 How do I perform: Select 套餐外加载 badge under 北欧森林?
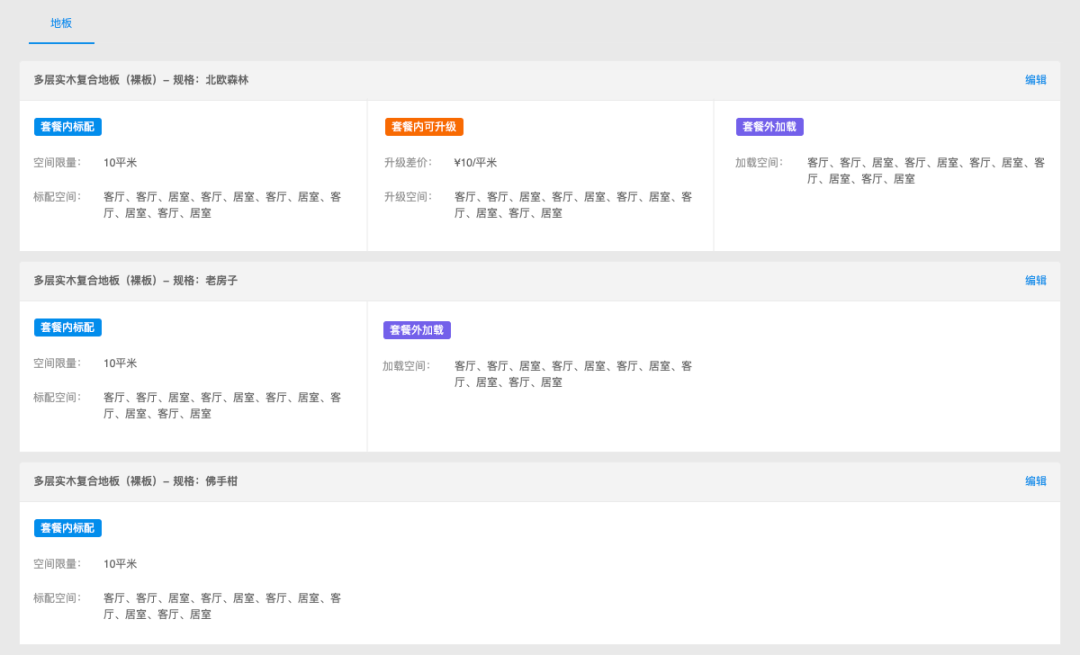[x=769, y=127]
